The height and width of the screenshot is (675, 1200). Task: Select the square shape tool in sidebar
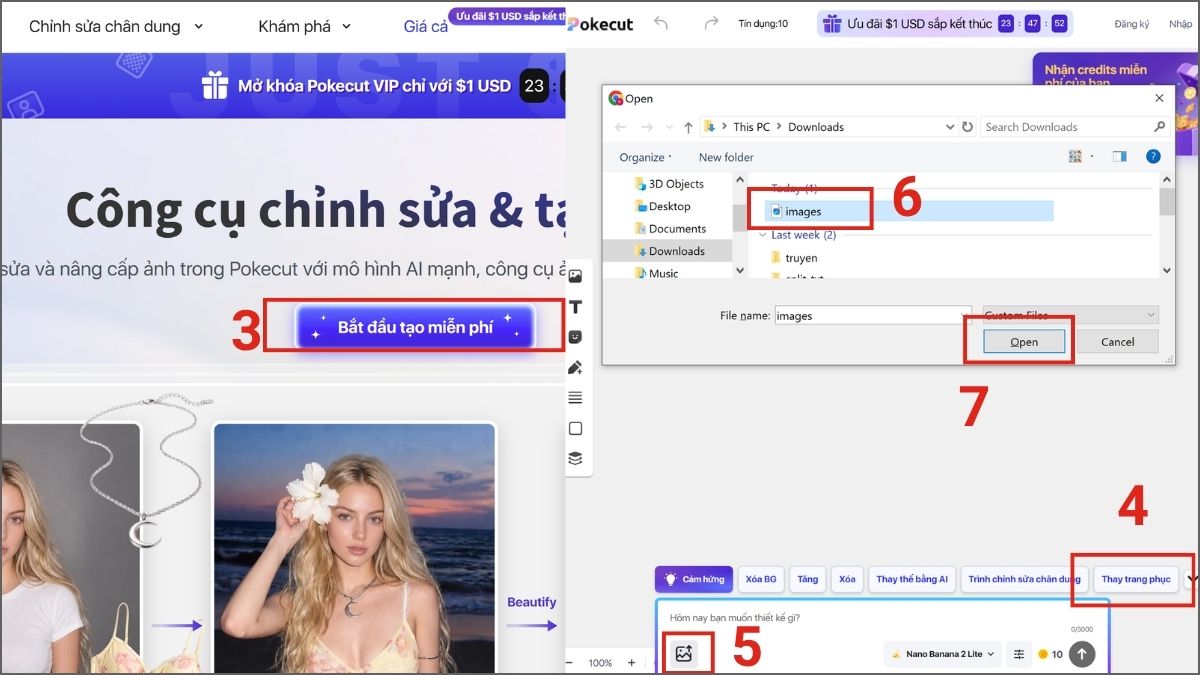click(x=575, y=428)
